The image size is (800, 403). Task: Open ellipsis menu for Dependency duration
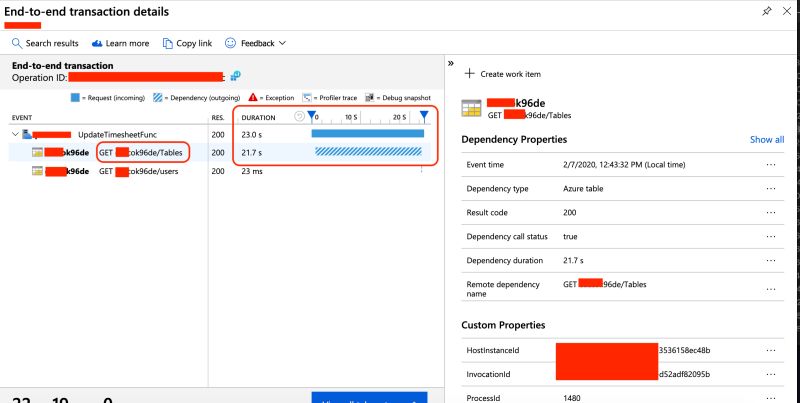771,261
